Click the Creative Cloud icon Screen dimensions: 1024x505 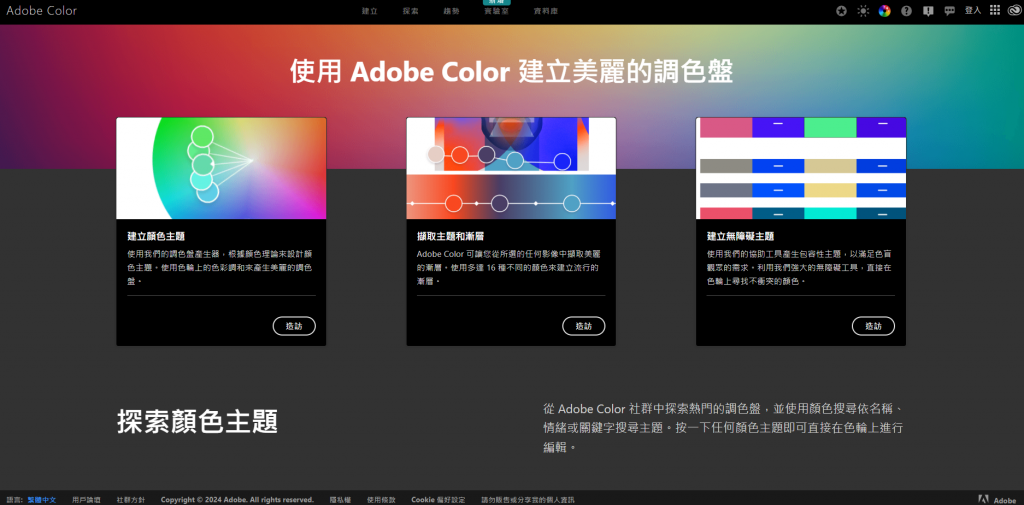(x=1015, y=10)
